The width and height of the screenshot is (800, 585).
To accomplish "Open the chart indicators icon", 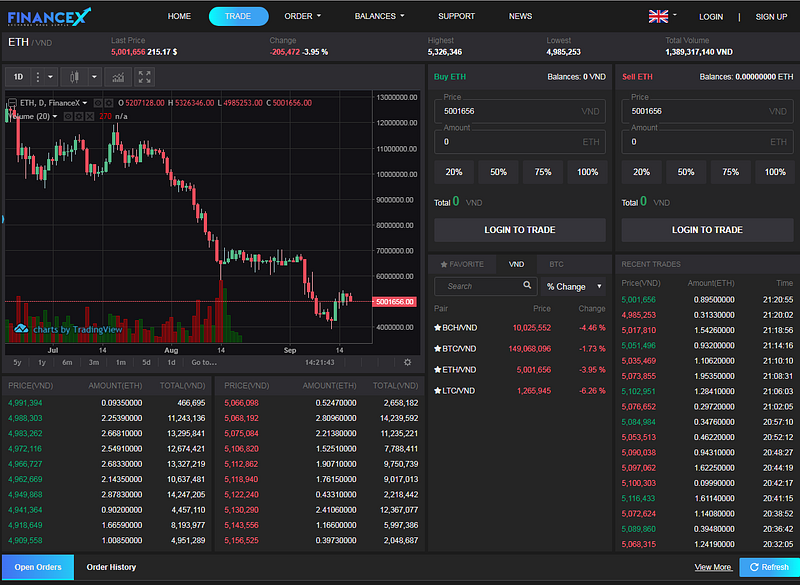I will pos(118,77).
